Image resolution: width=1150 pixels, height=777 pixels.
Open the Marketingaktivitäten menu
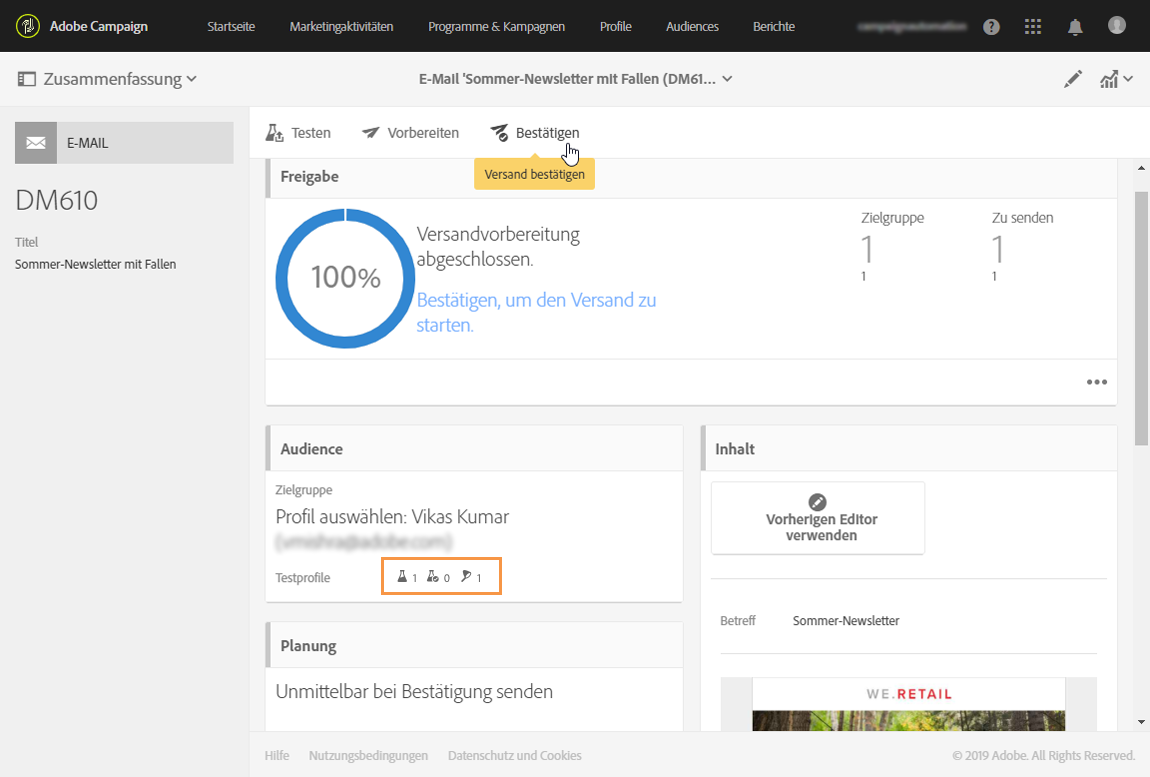click(341, 26)
